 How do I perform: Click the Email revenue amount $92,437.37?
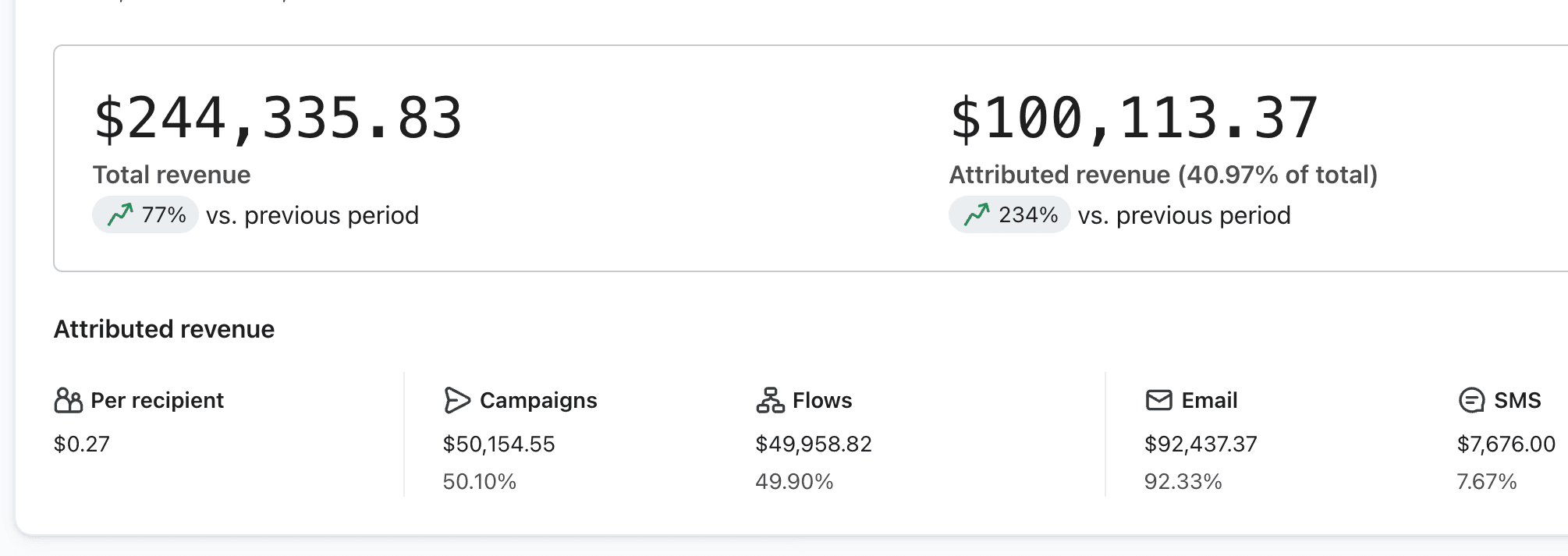[x=1201, y=444]
